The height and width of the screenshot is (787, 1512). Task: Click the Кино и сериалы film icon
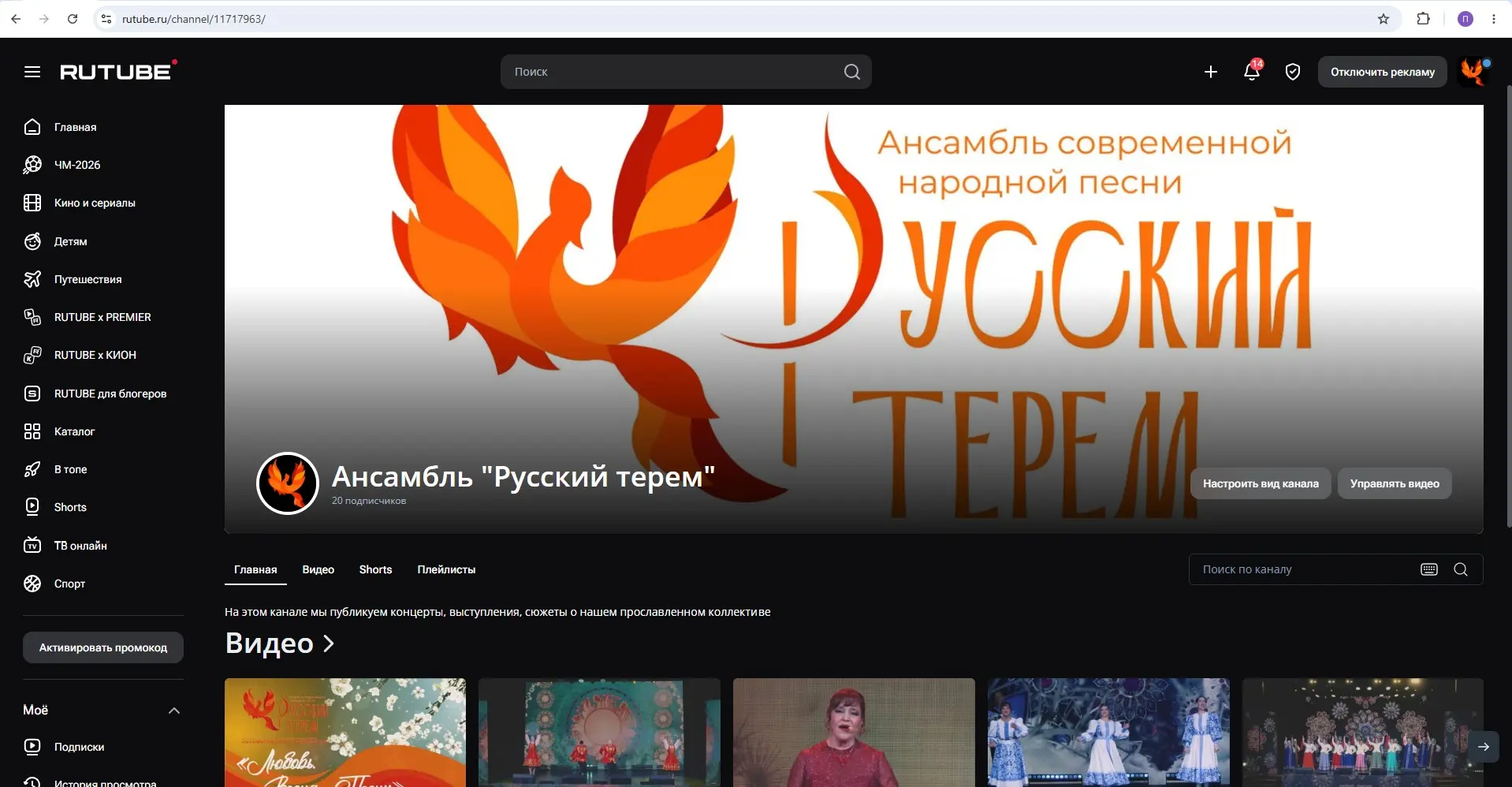pos(32,203)
